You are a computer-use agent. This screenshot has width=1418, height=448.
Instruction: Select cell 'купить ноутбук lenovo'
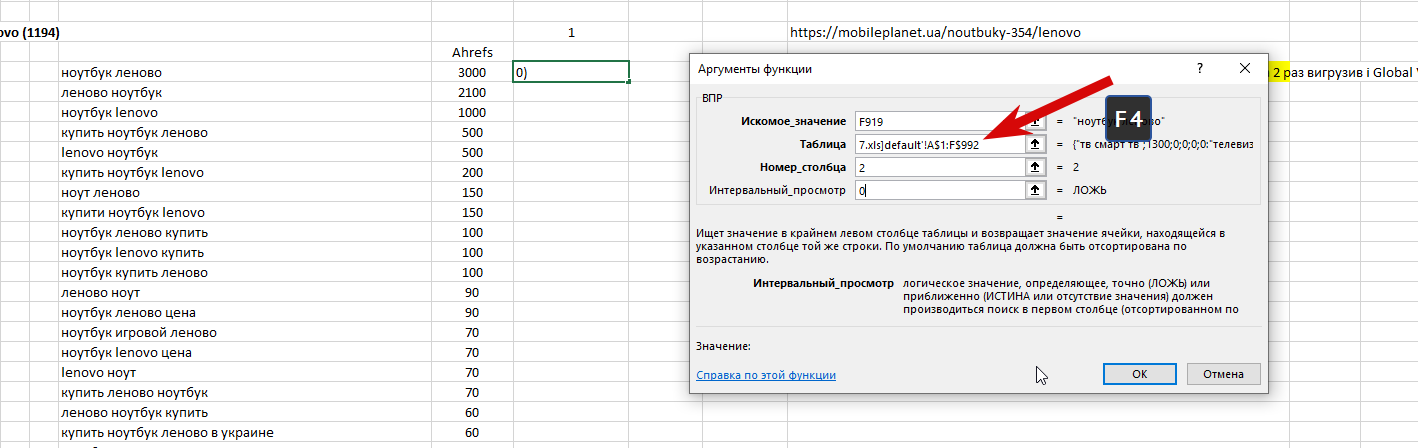tap(245, 172)
